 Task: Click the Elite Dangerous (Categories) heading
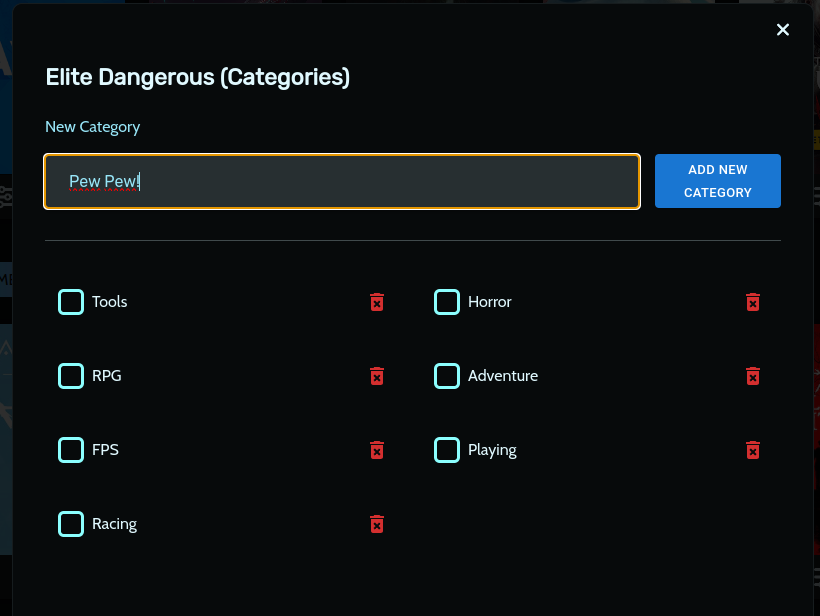tap(198, 77)
